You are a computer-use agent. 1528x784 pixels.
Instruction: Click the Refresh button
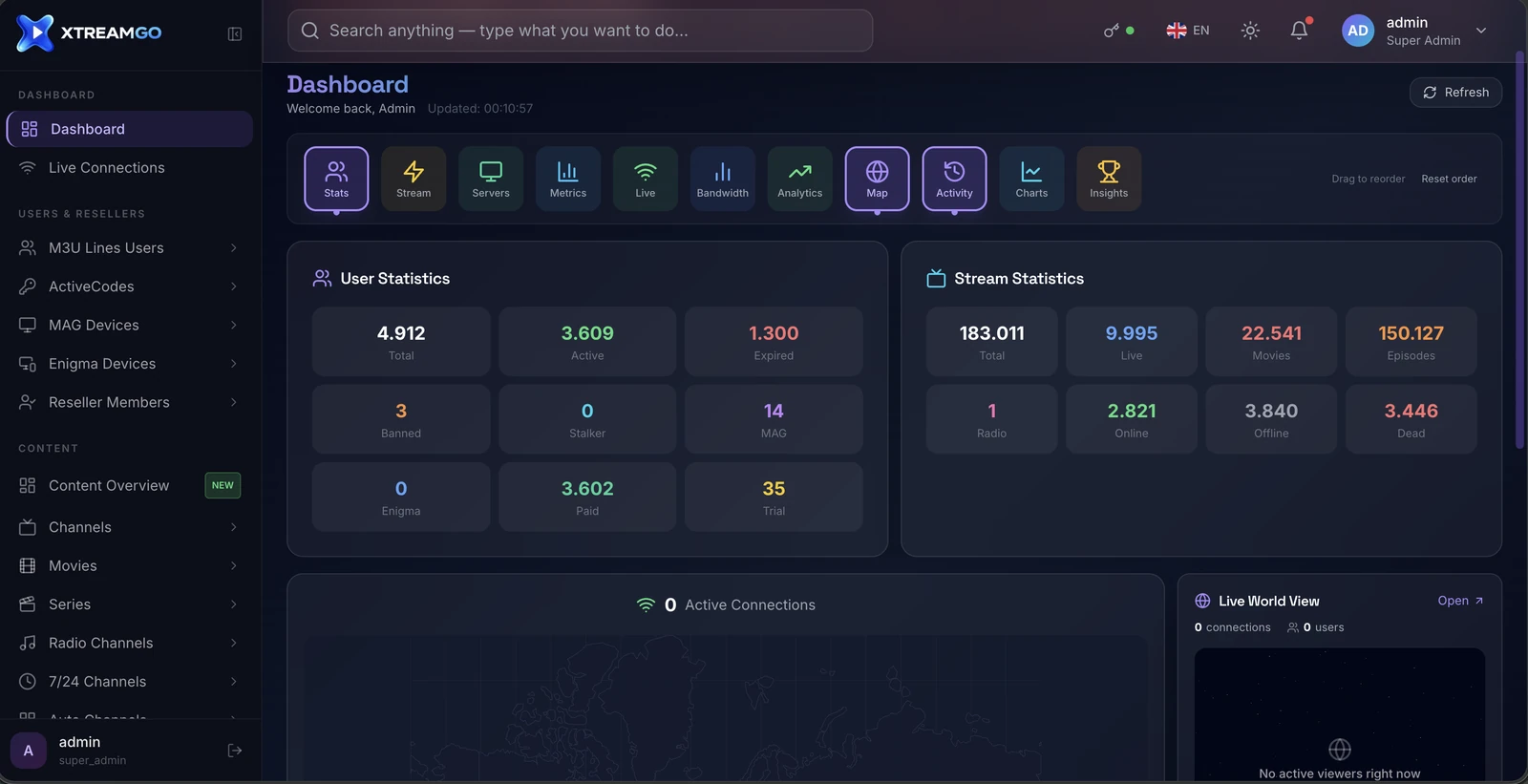point(1455,93)
